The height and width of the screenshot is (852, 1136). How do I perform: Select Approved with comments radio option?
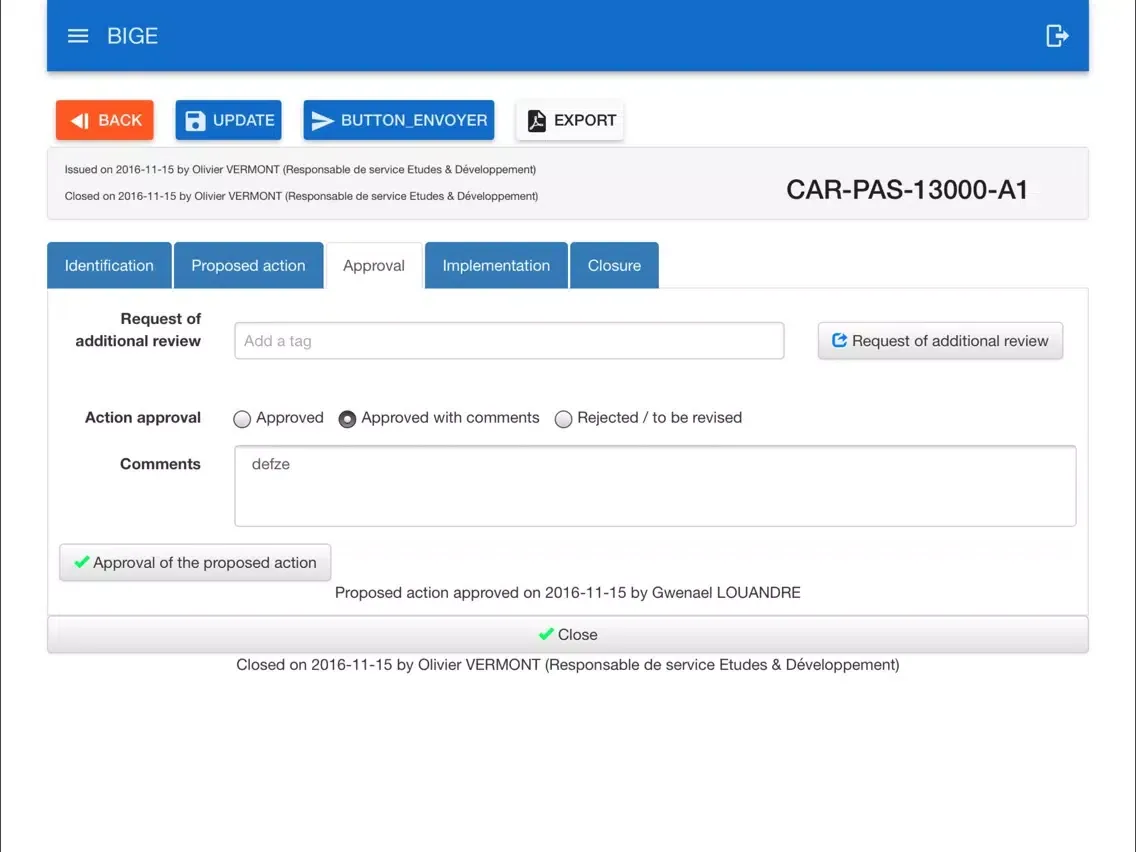pyautogui.click(x=347, y=419)
